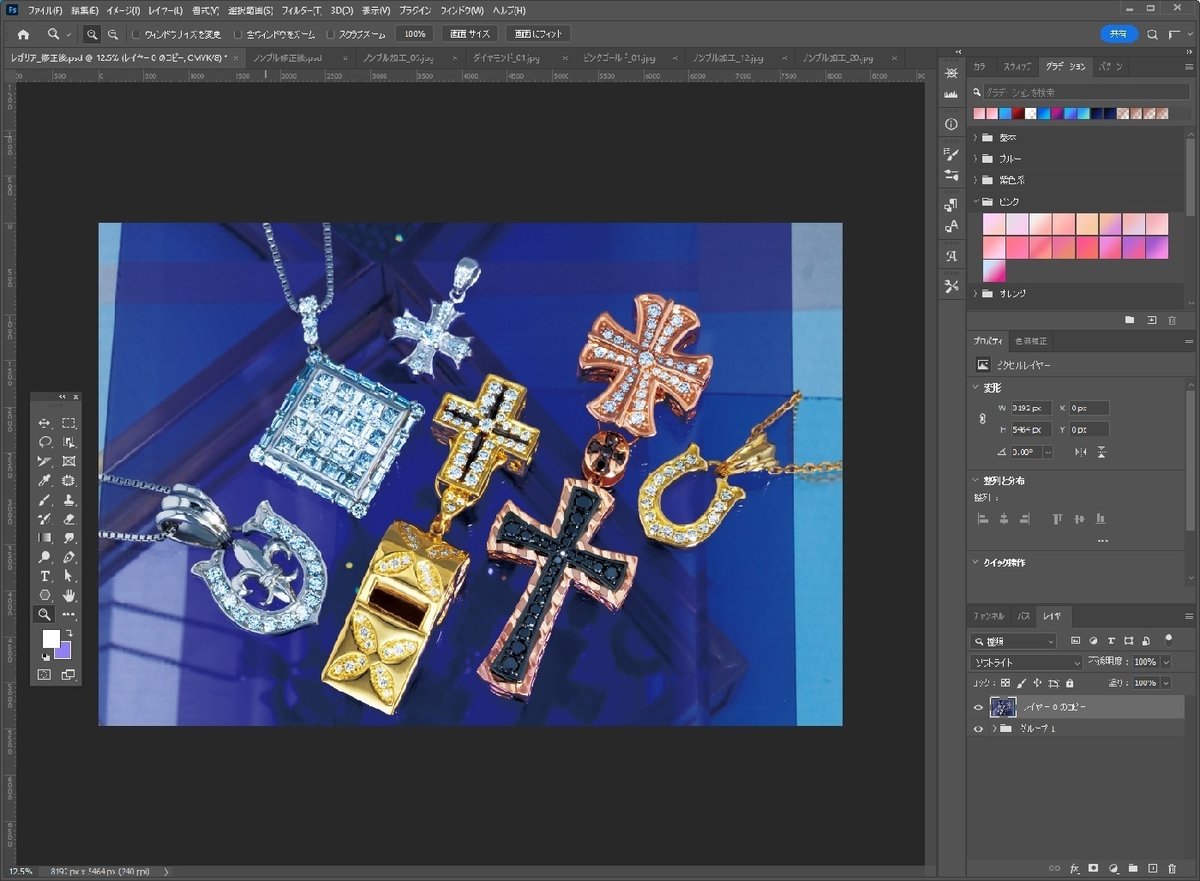The height and width of the screenshot is (881, 1200).
Task: Open the ウィンドウ(W) menu
Action: click(x=462, y=10)
